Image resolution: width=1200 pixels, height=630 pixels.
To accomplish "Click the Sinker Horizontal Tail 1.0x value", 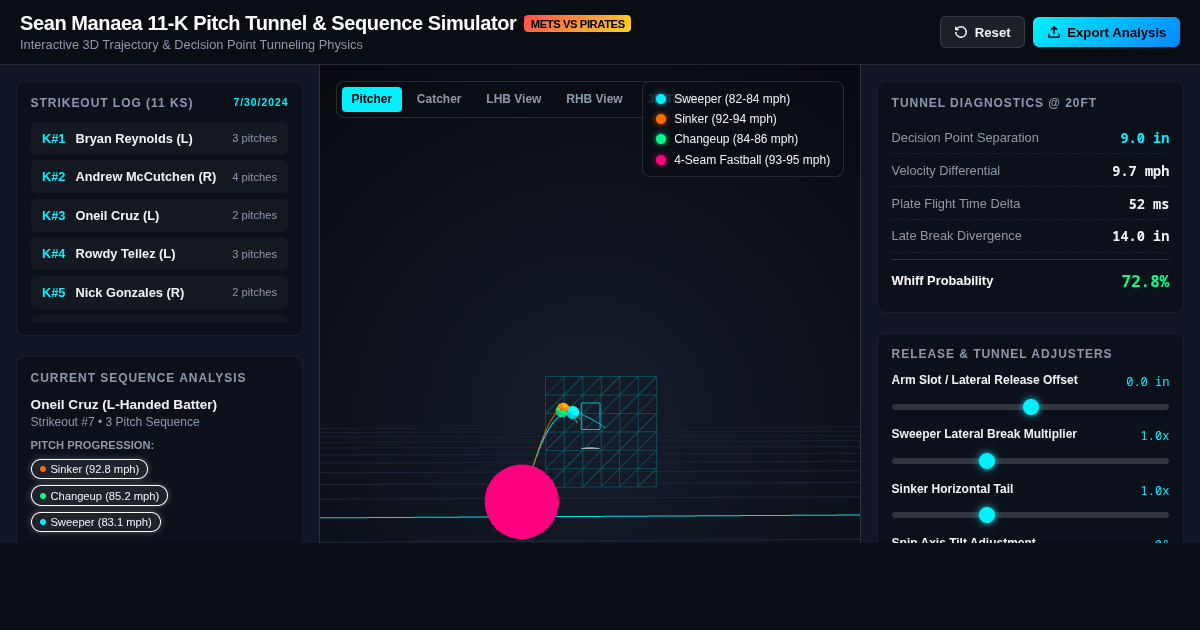I will pos(1155,491).
